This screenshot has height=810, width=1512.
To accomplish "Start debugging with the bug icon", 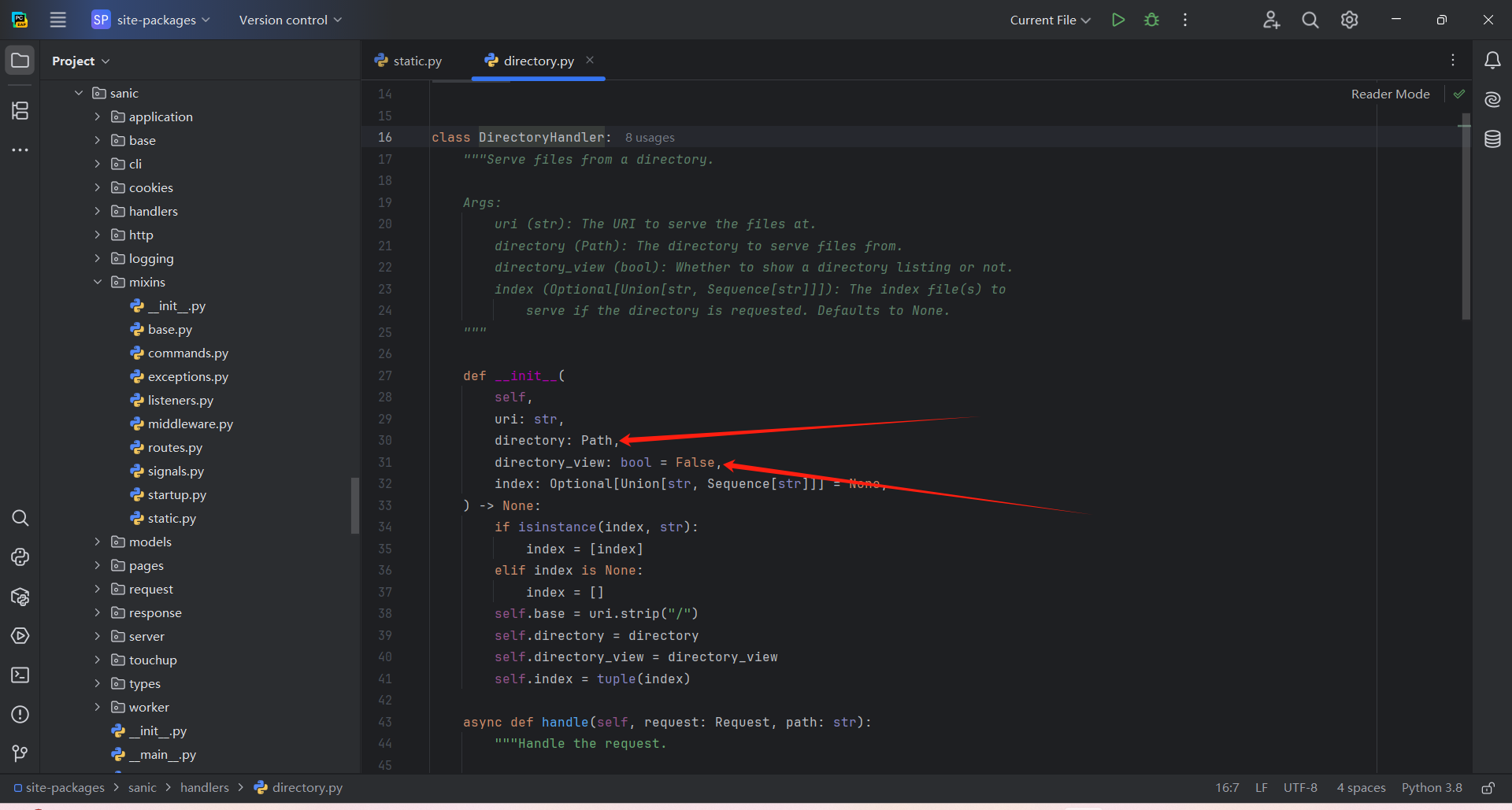I will pyautogui.click(x=1151, y=20).
